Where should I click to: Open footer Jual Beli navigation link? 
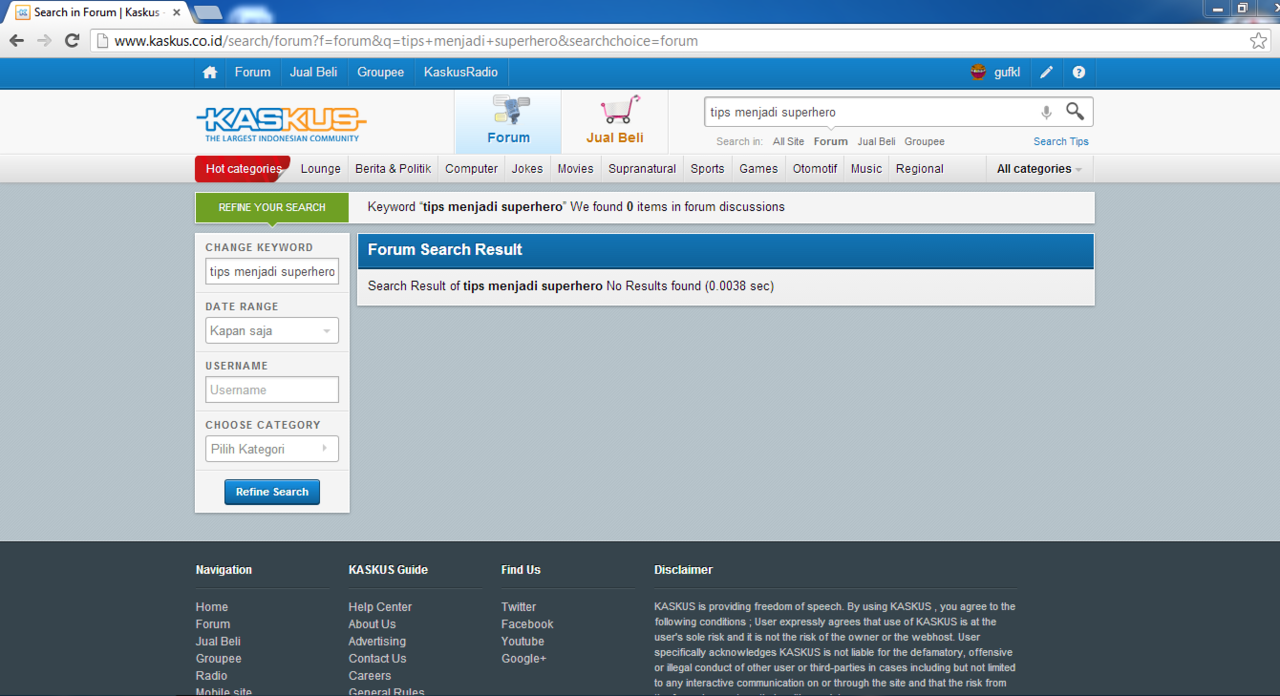pyautogui.click(x=218, y=641)
